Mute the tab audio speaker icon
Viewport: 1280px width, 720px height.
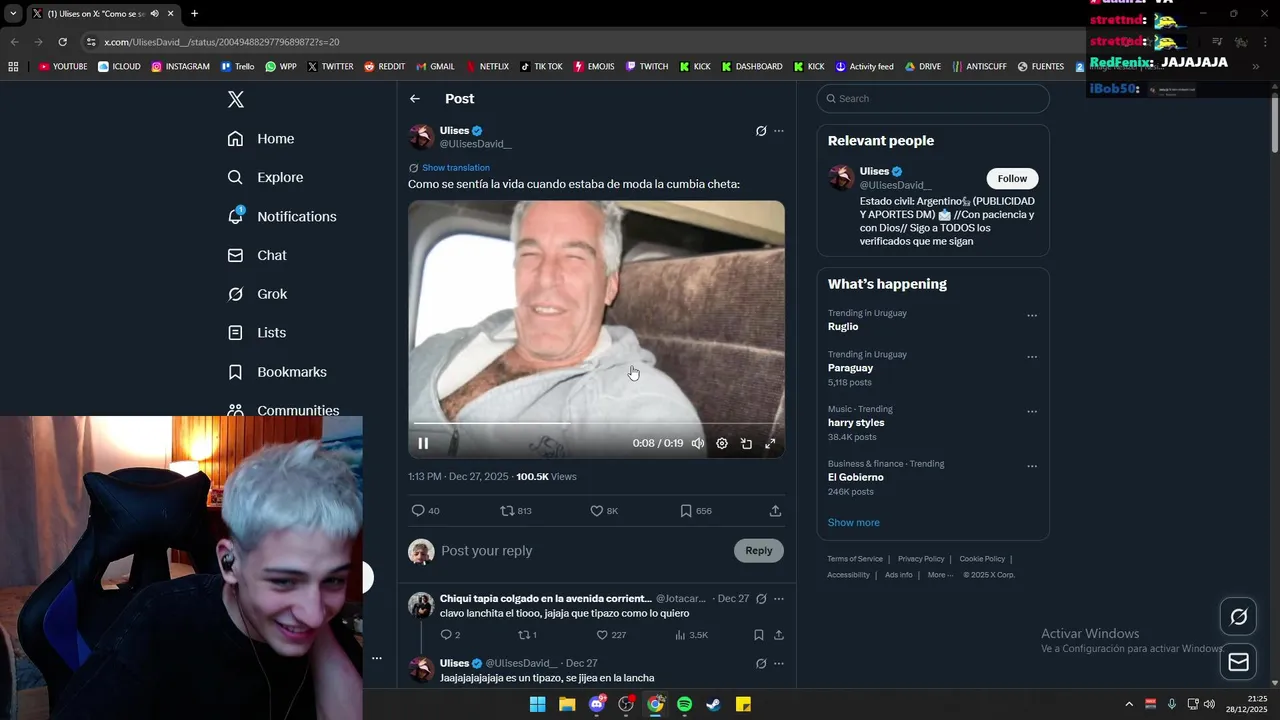pyautogui.click(x=154, y=14)
